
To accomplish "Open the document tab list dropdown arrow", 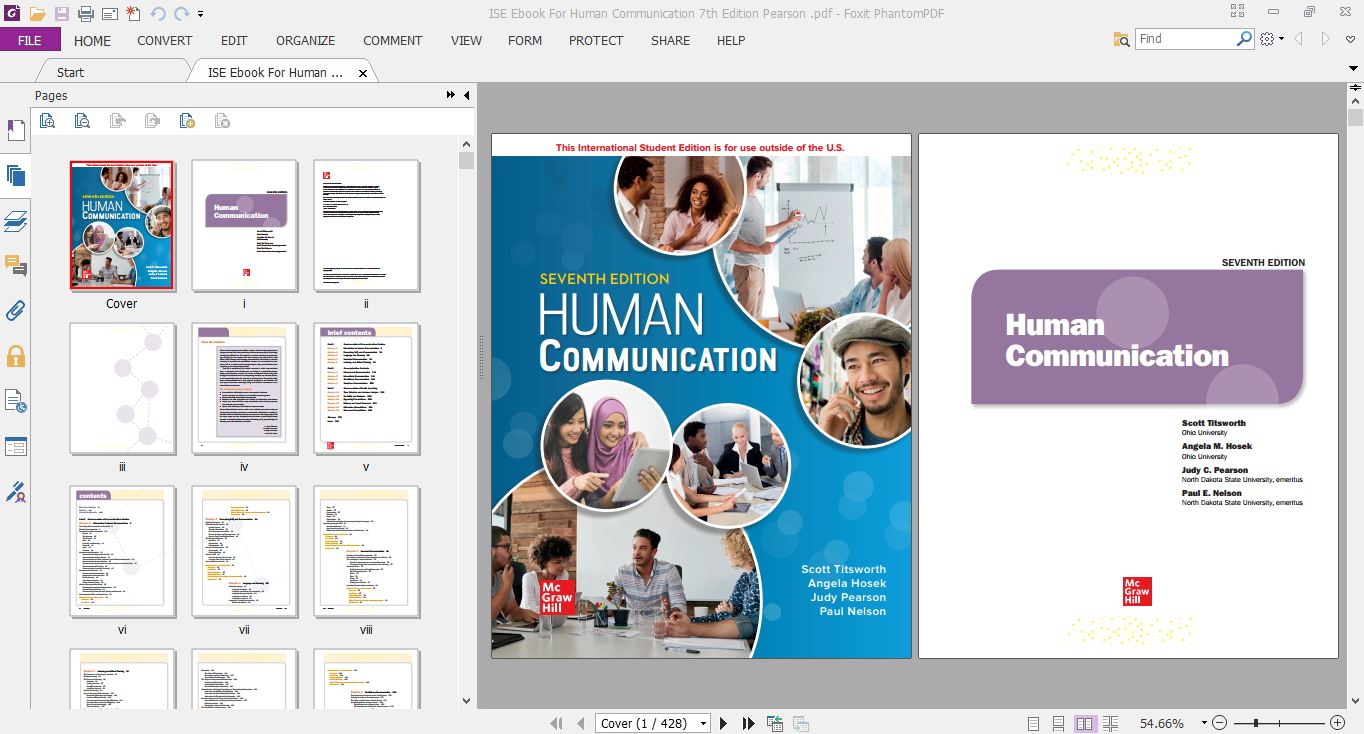I will coord(1354,68).
